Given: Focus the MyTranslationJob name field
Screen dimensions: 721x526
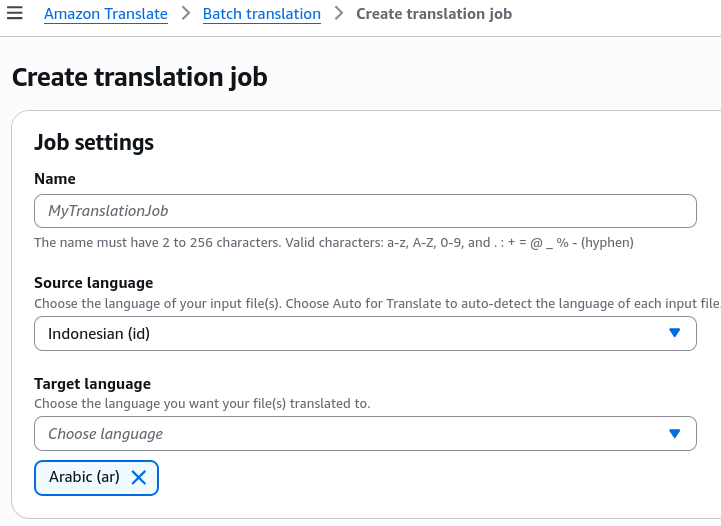Looking at the screenshot, I should (365, 211).
